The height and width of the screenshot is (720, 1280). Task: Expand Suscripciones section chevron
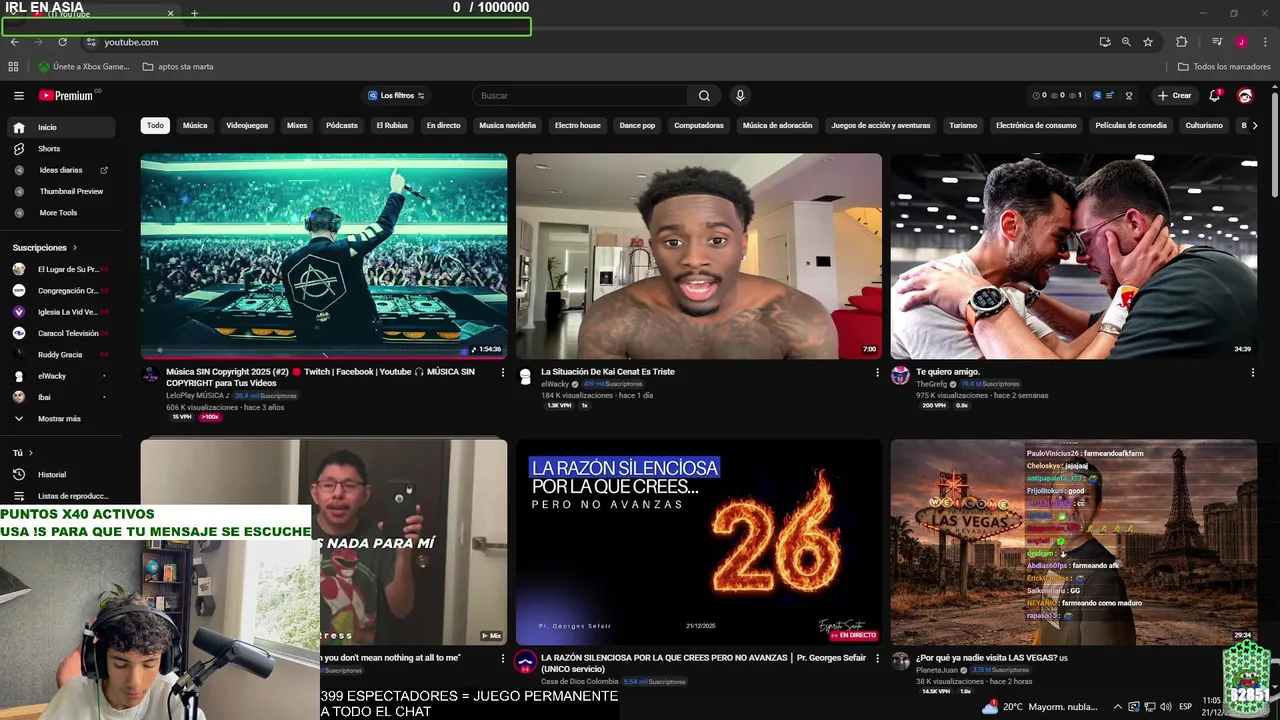pyautogui.click(x=75, y=248)
